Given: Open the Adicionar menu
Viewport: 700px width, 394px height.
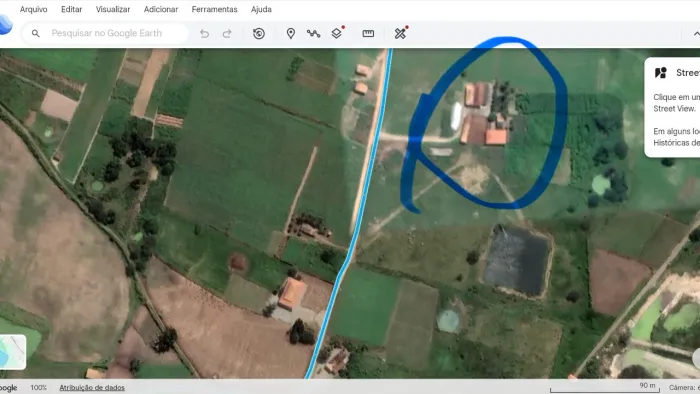Looking at the screenshot, I should 161,9.
